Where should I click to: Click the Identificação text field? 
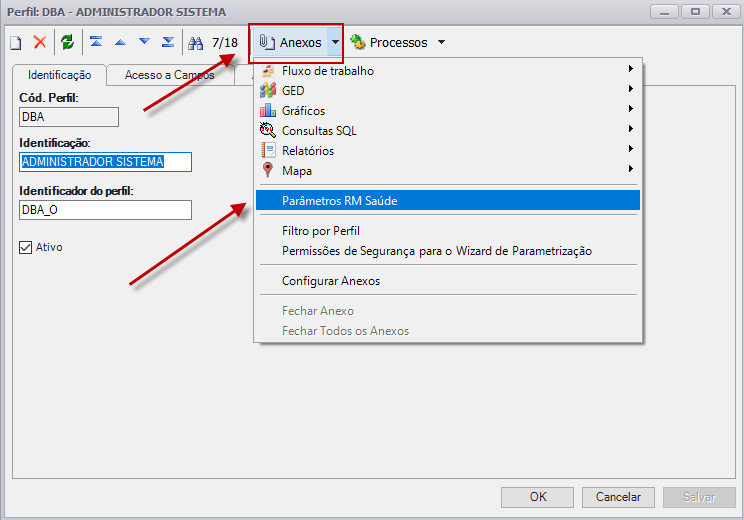coord(105,162)
